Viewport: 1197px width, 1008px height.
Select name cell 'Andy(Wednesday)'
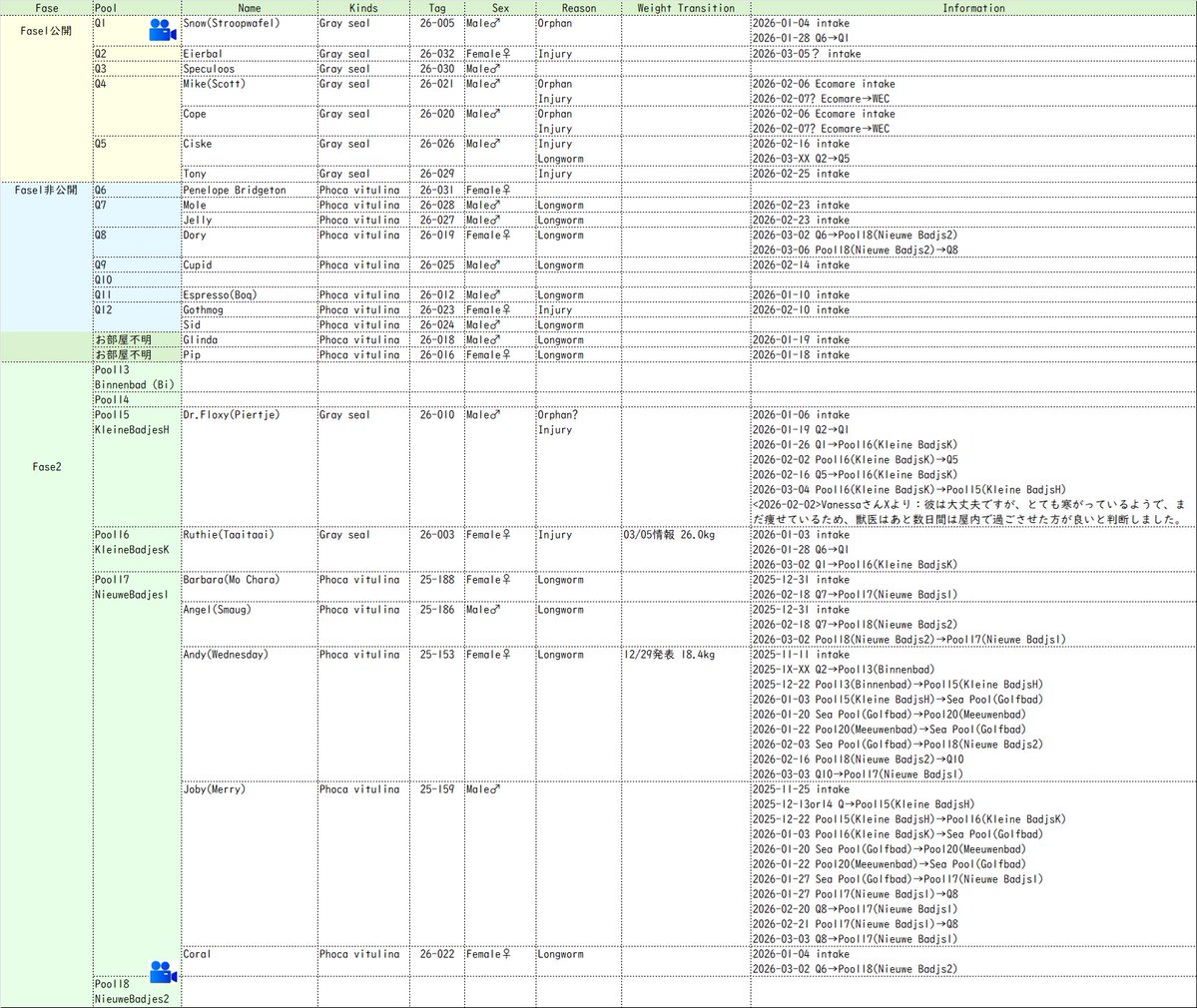(250, 715)
